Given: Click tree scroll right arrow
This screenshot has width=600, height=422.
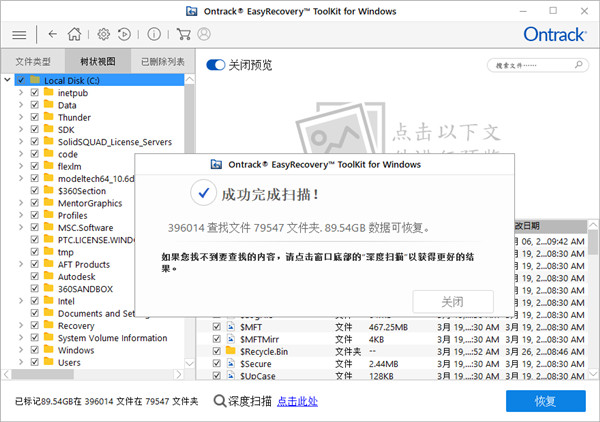Looking at the screenshot, I should click(178, 374).
